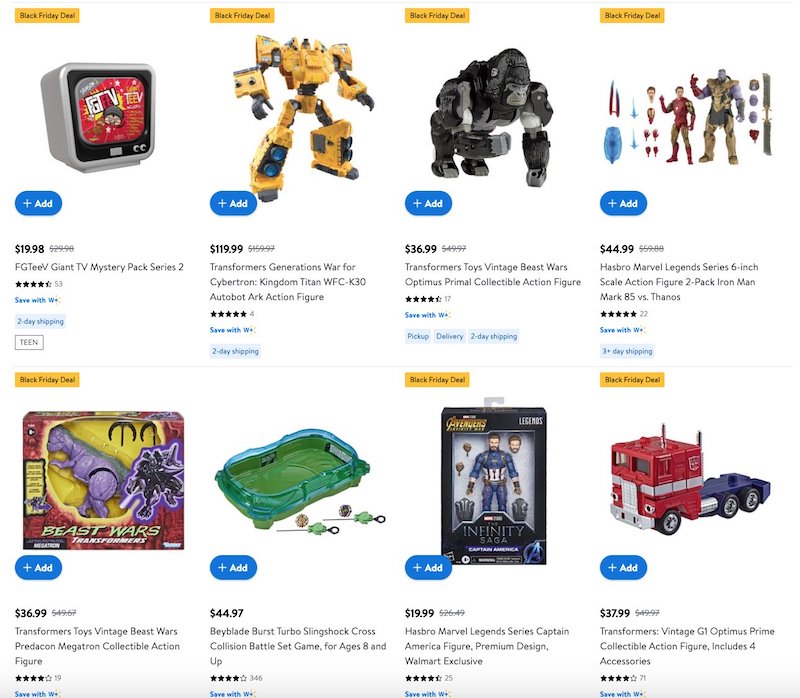The height and width of the screenshot is (698, 800).
Task: Click the TEEN rating badge
Action: (x=29, y=342)
